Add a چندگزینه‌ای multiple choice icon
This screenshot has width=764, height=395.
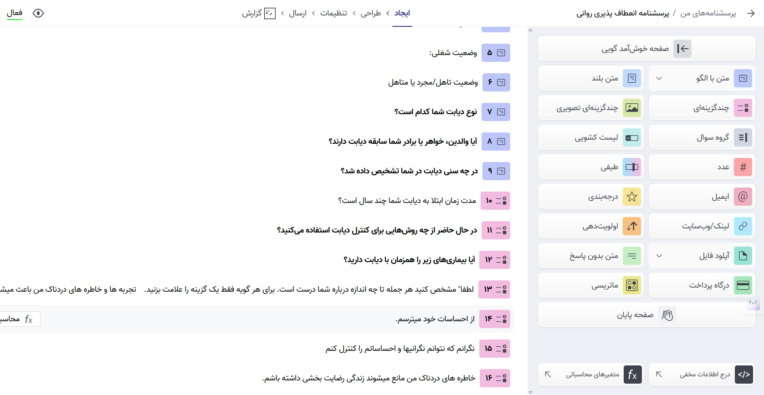pos(743,108)
